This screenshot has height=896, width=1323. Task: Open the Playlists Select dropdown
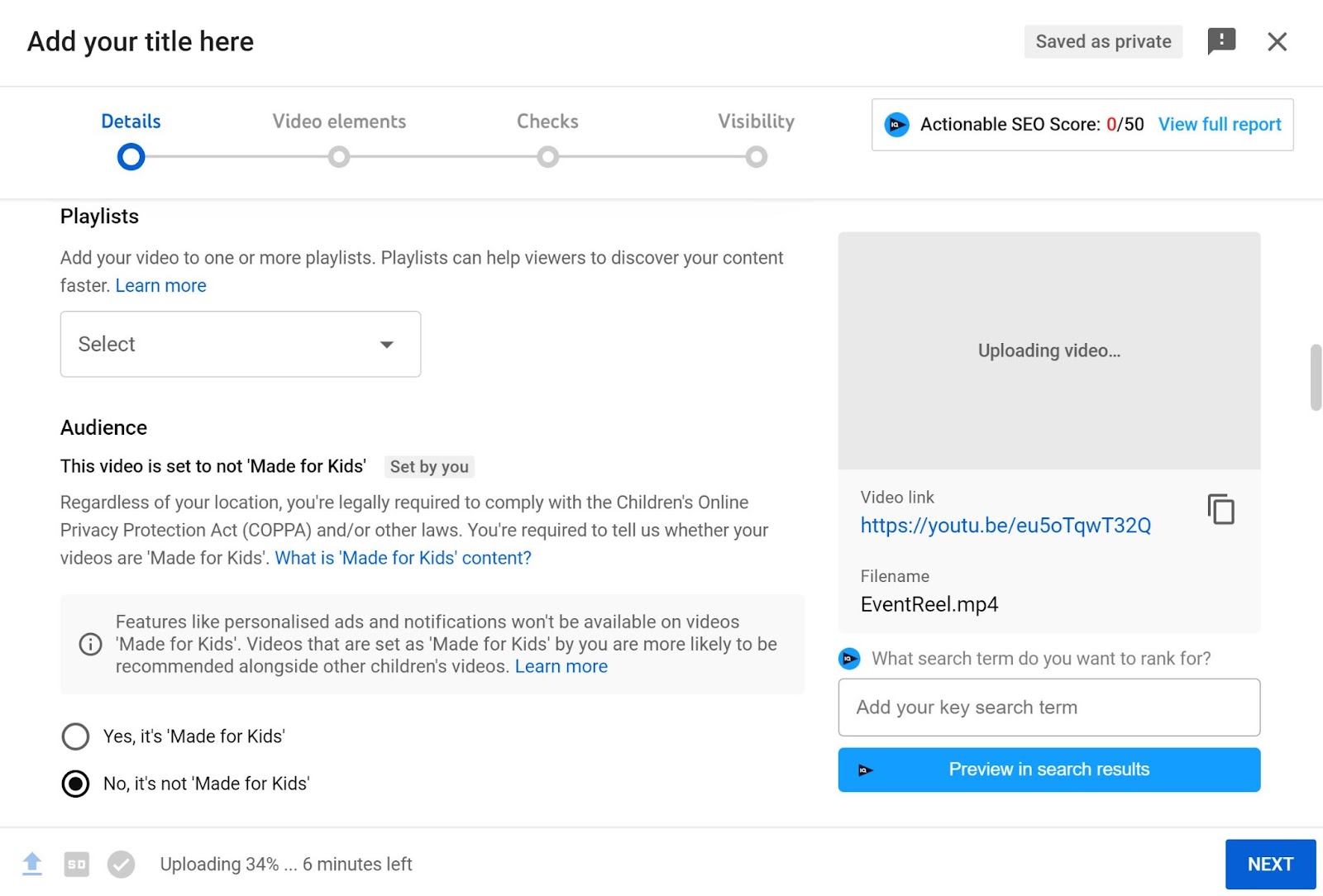coord(240,344)
